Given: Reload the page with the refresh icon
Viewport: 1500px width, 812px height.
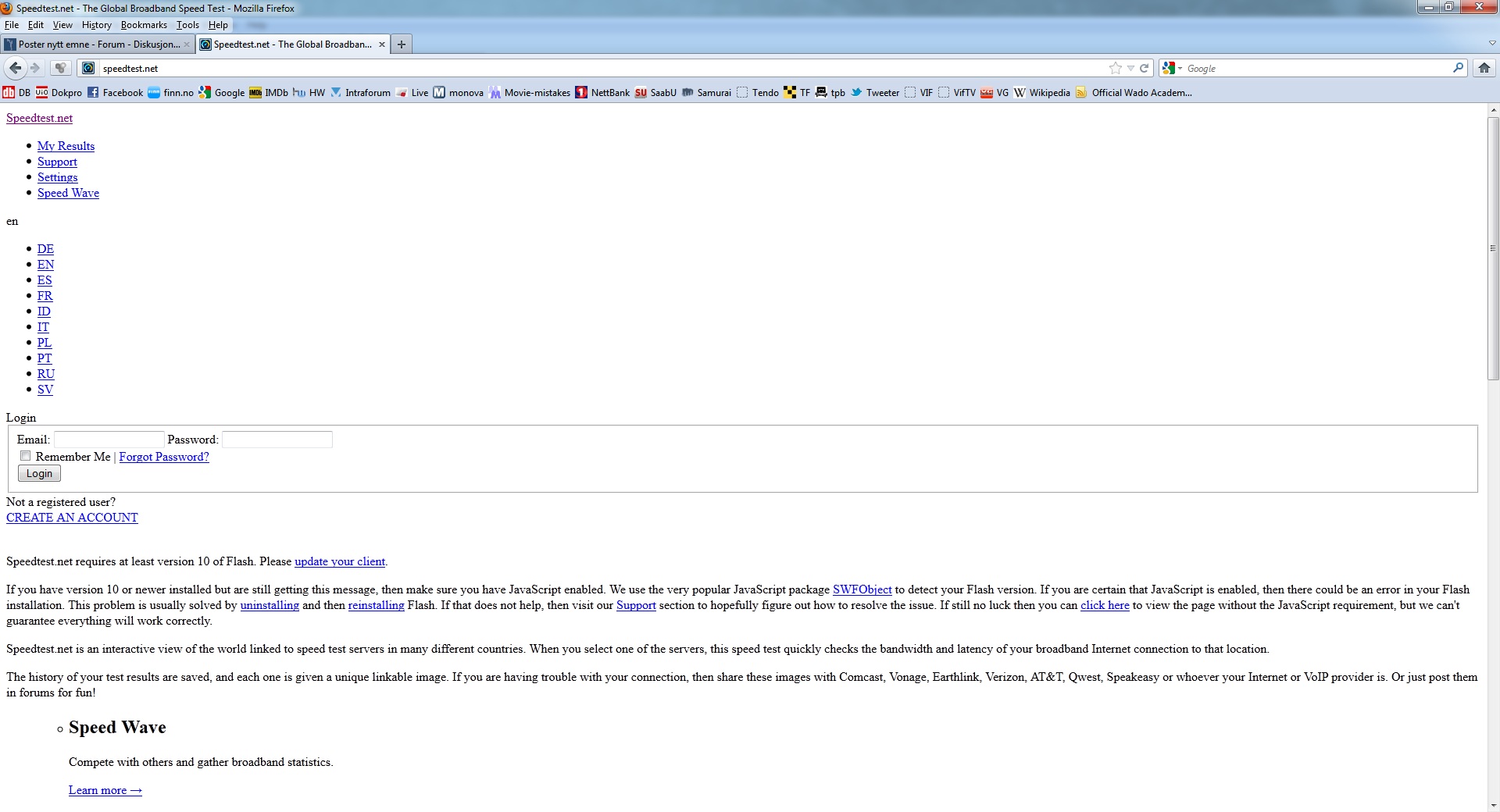Looking at the screenshot, I should point(1145,68).
